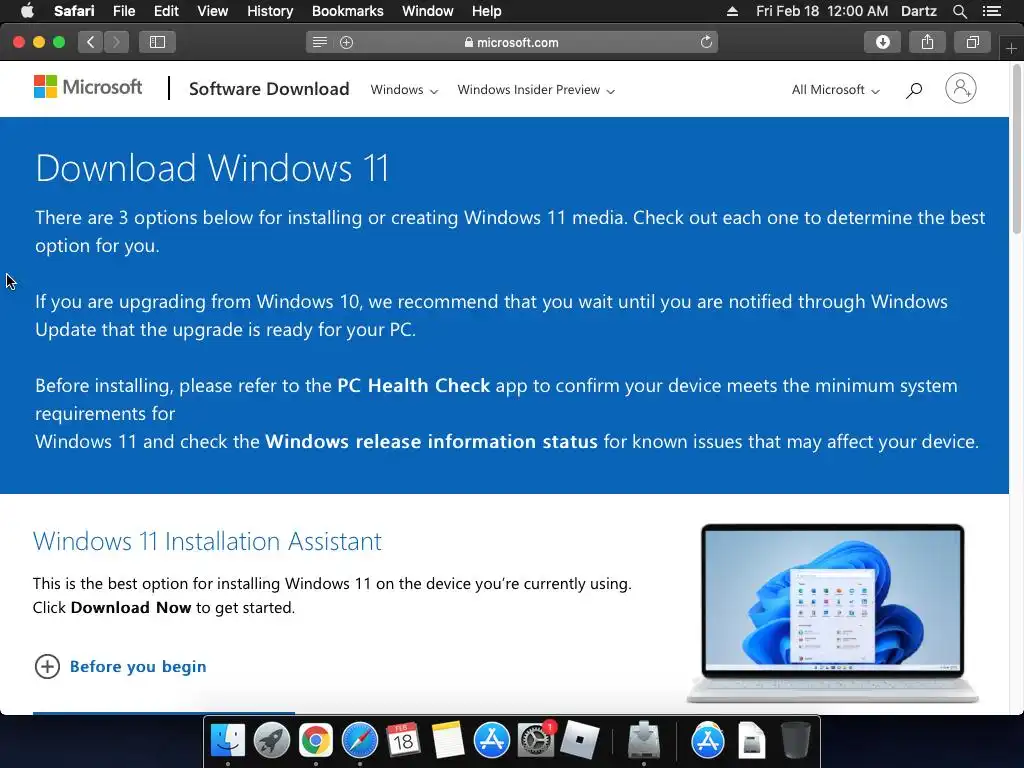Open the Apple menu
This screenshot has height=768, width=1024.
tap(27, 10)
